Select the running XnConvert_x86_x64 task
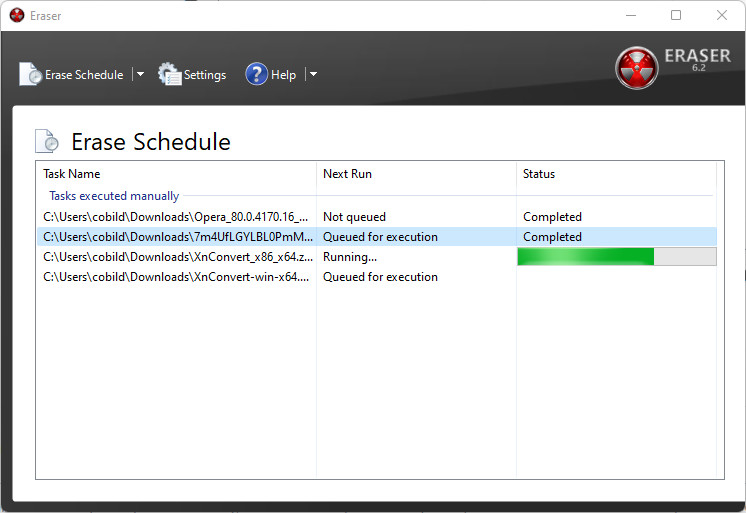Screen dimensions: 746x513 click(x=175, y=257)
